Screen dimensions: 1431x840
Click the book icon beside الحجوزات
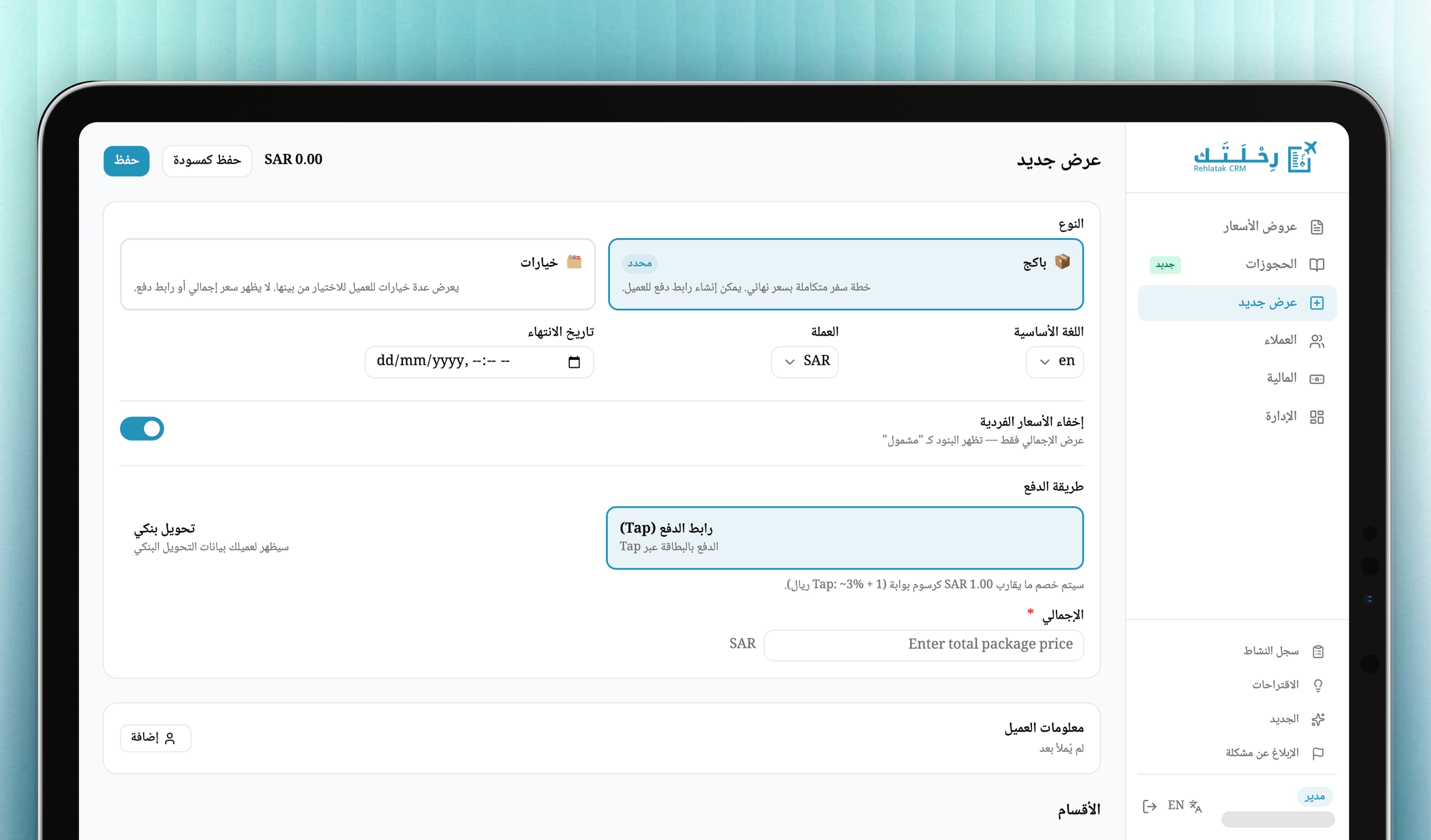(x=1316, y=265)
